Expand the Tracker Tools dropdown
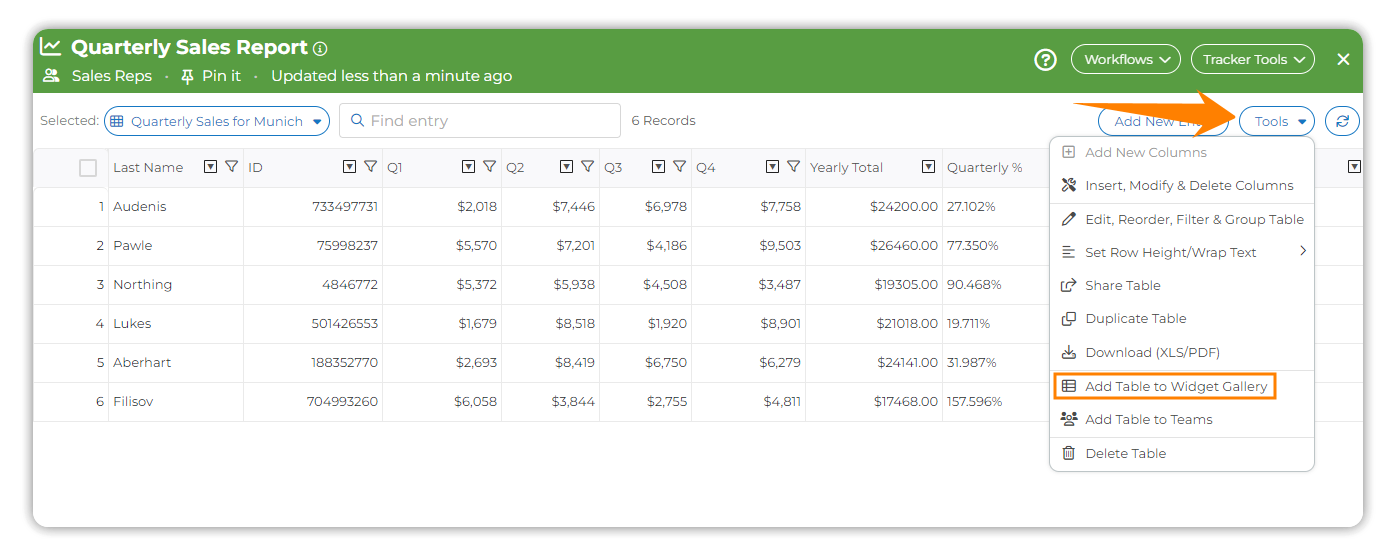The width and height of the screenshot is (1396, 539). (1252, 60)
